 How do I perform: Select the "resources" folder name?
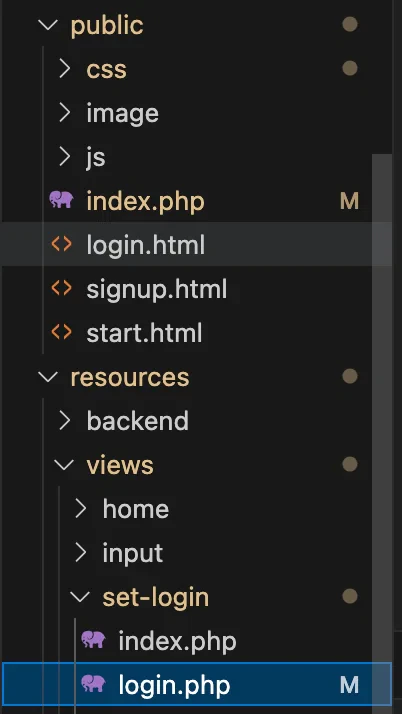coord(130,377)
